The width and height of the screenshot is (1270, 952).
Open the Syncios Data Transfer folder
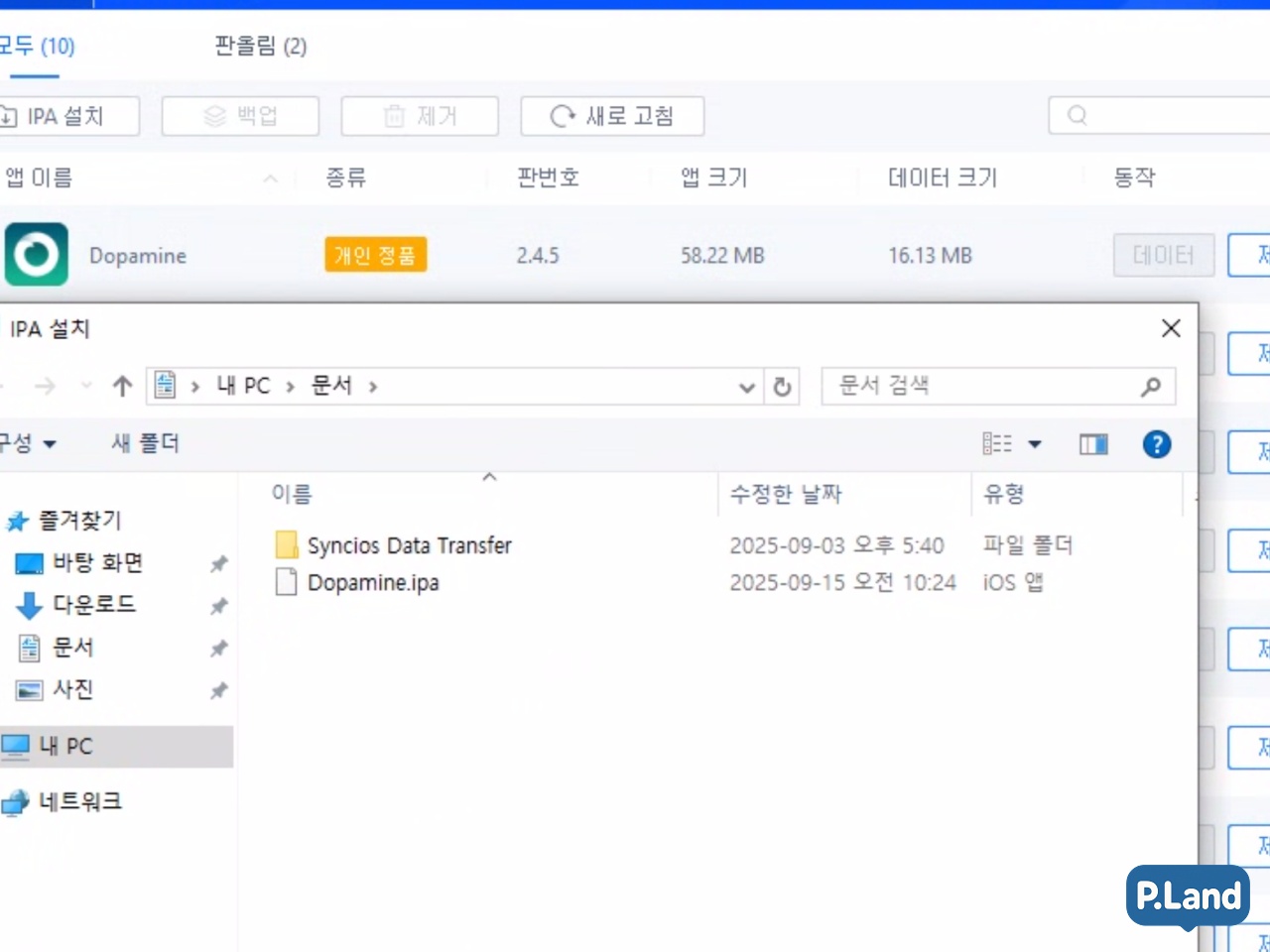[x=409, y=545]
